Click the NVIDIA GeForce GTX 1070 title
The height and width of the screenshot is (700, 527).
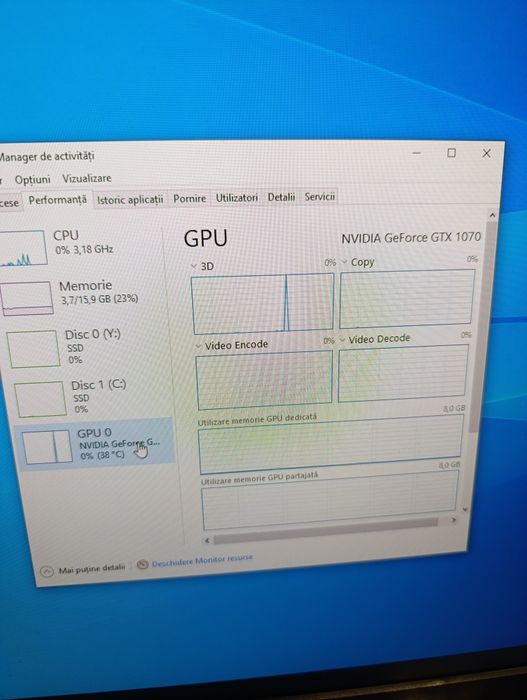click(x=411, y=238)
